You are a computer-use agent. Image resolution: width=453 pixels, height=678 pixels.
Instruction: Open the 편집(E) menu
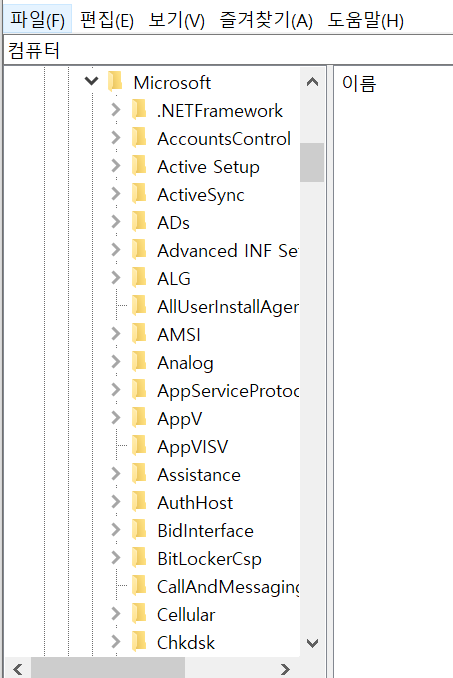tap(107, 19)
